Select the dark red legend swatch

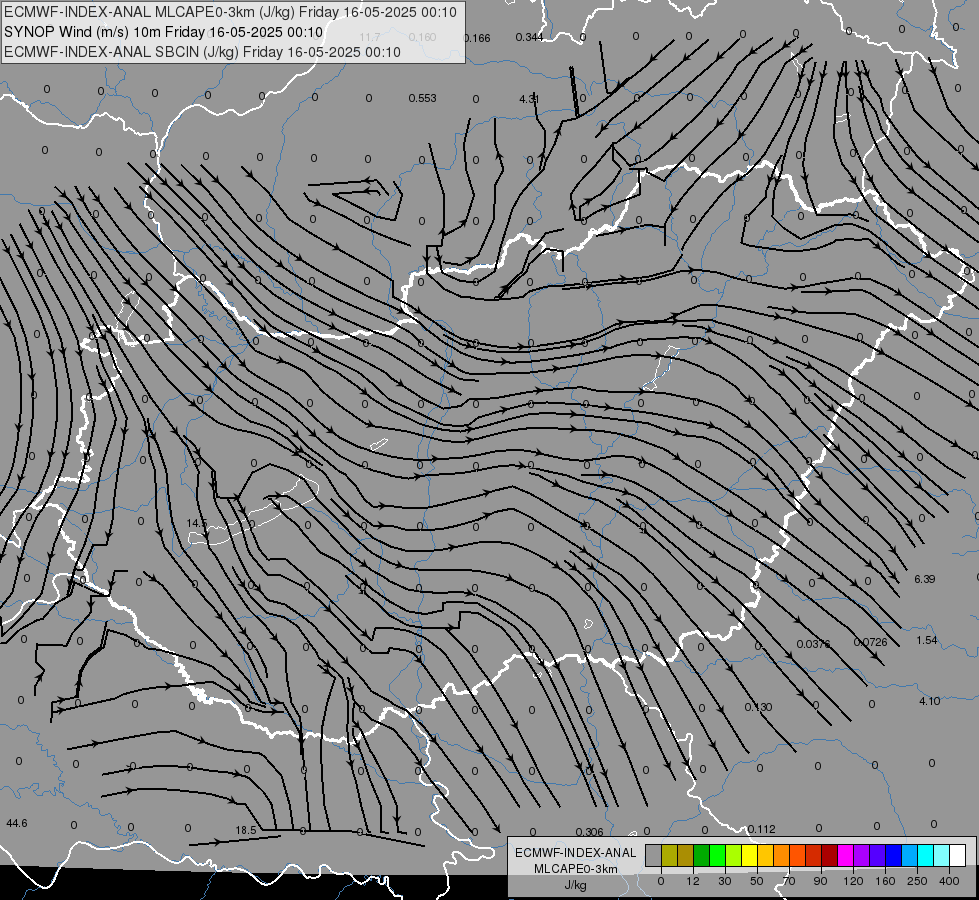(830, 855)
